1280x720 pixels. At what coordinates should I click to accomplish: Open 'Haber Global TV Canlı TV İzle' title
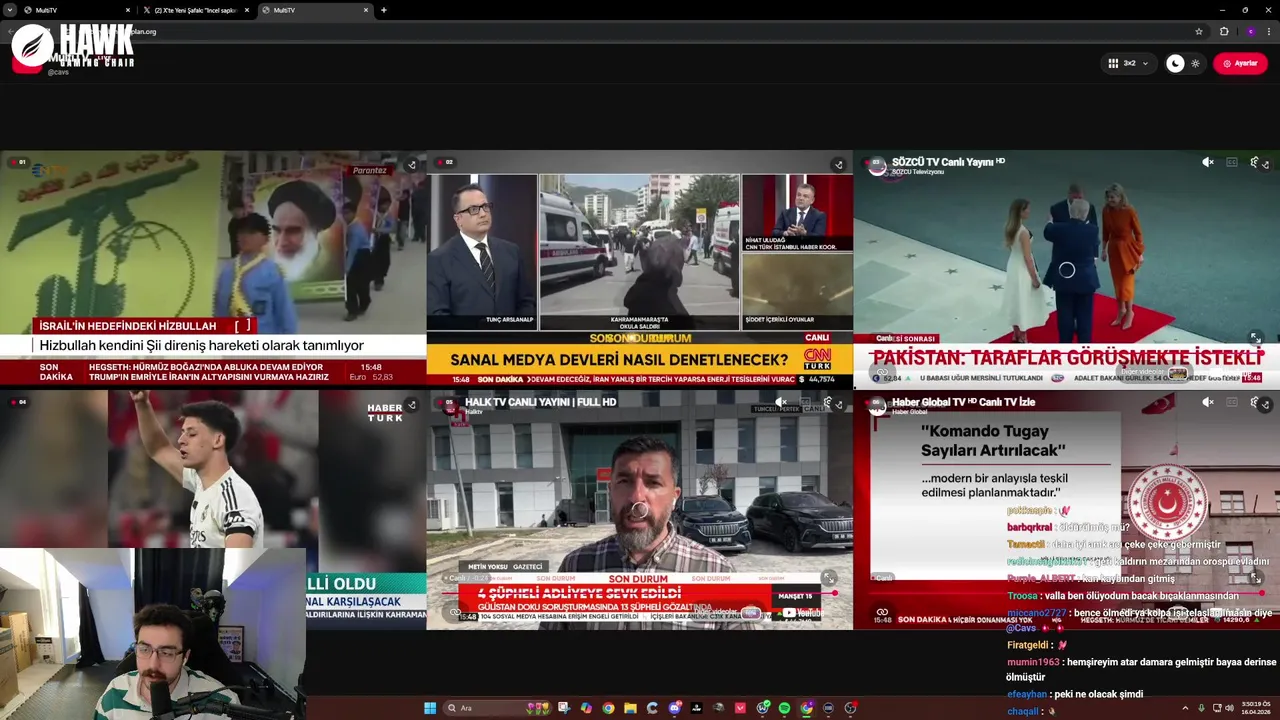963,402
